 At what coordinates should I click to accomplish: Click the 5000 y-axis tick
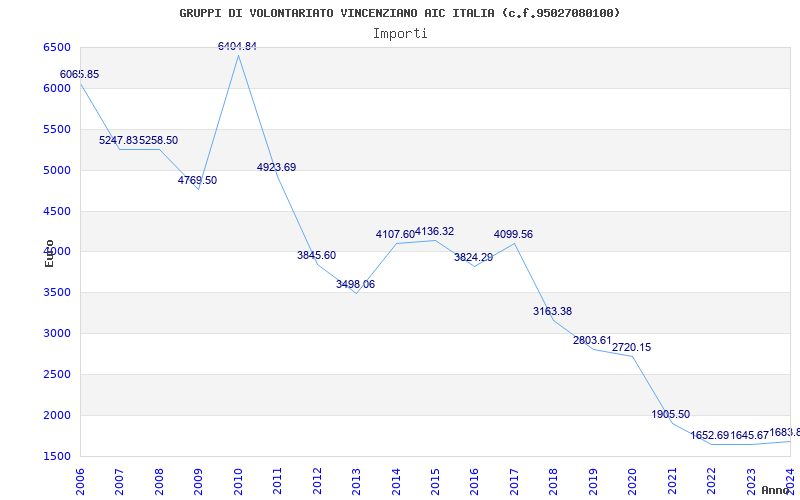tap(57, 170)
